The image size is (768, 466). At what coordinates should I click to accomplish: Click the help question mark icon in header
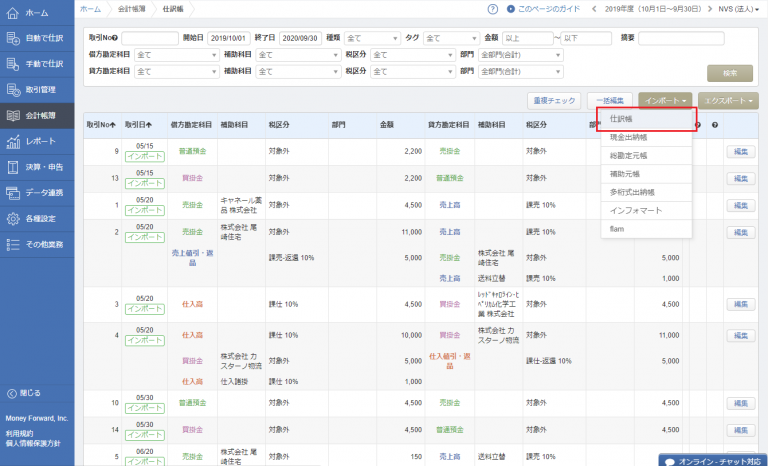pyautogui.click(x=493, y=9)
